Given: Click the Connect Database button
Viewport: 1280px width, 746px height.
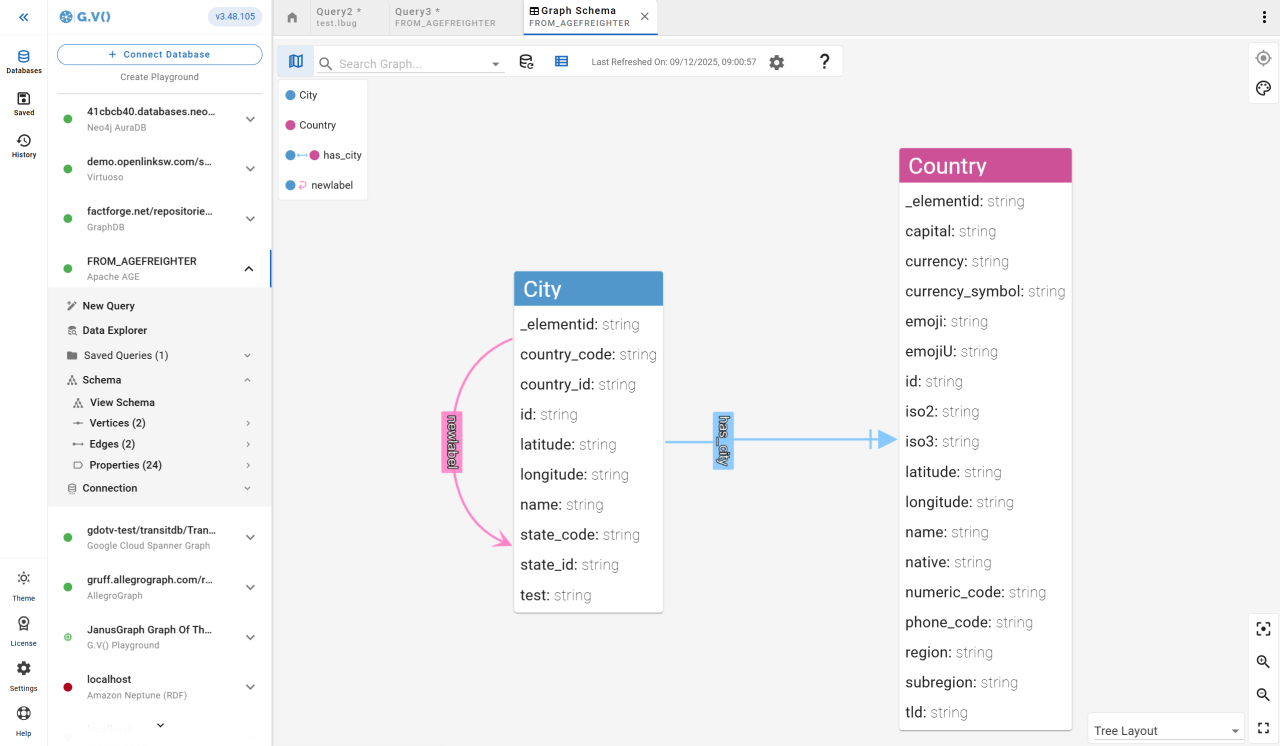Looking at the screenshot, I should (160, 55).
